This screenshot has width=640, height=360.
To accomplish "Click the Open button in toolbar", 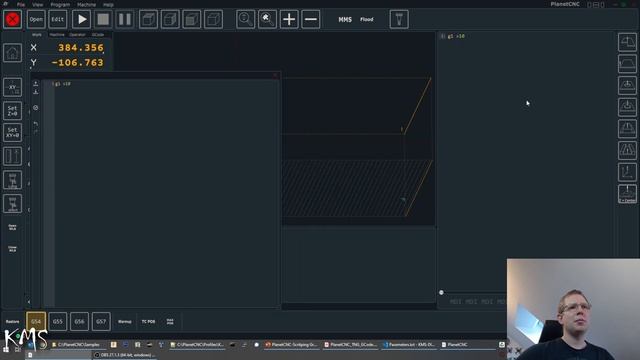I will tap(36, 19).
